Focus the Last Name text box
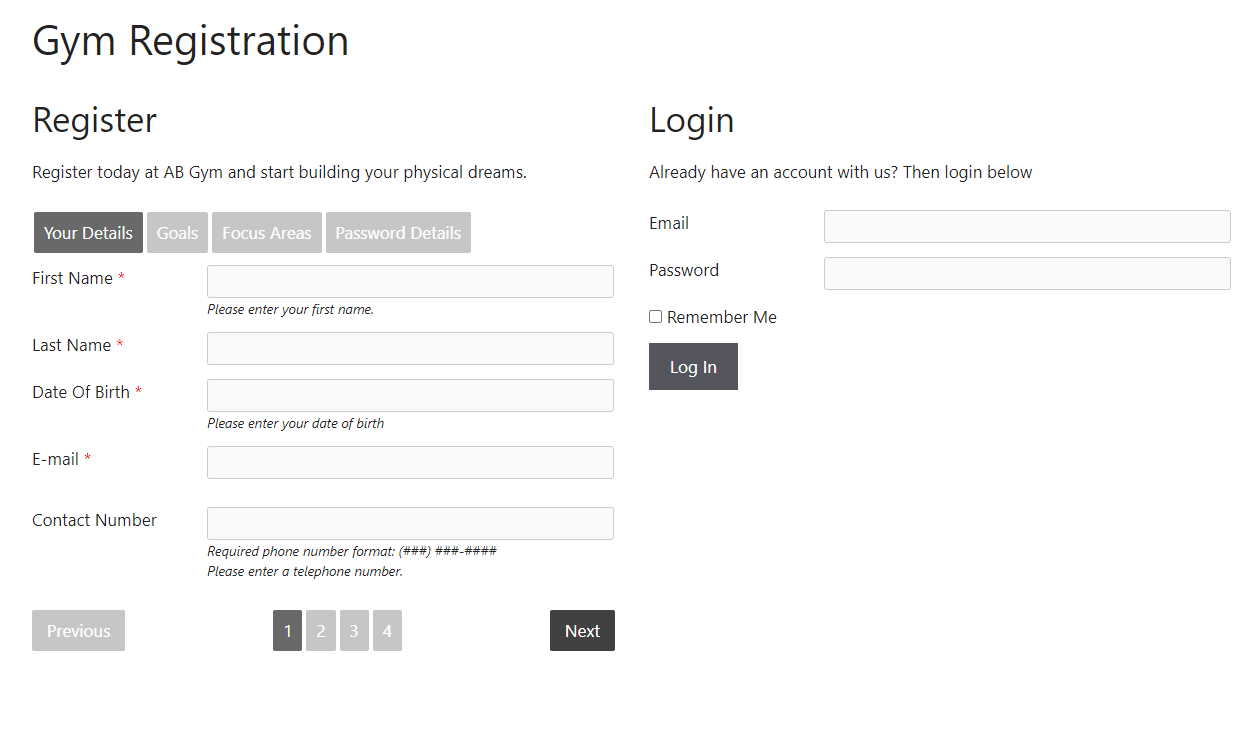 tap(410, 349)
